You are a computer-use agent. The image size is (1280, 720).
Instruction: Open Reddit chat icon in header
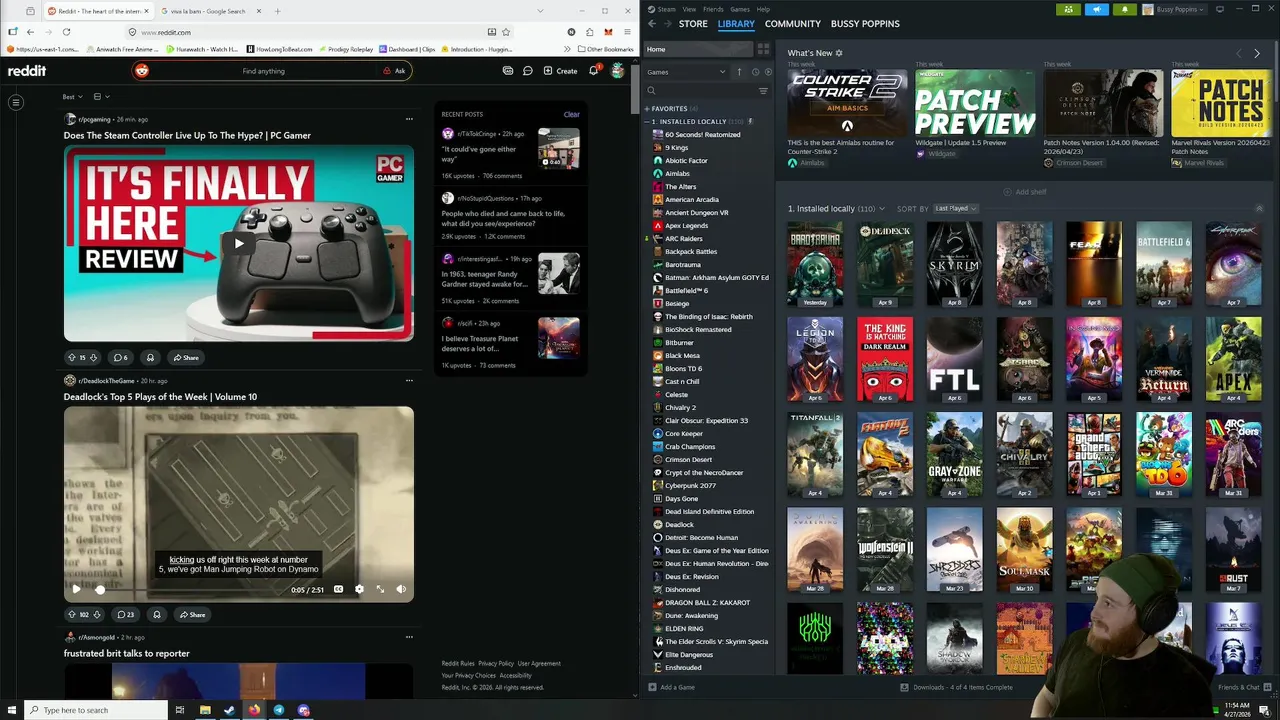tap(528, 71)
